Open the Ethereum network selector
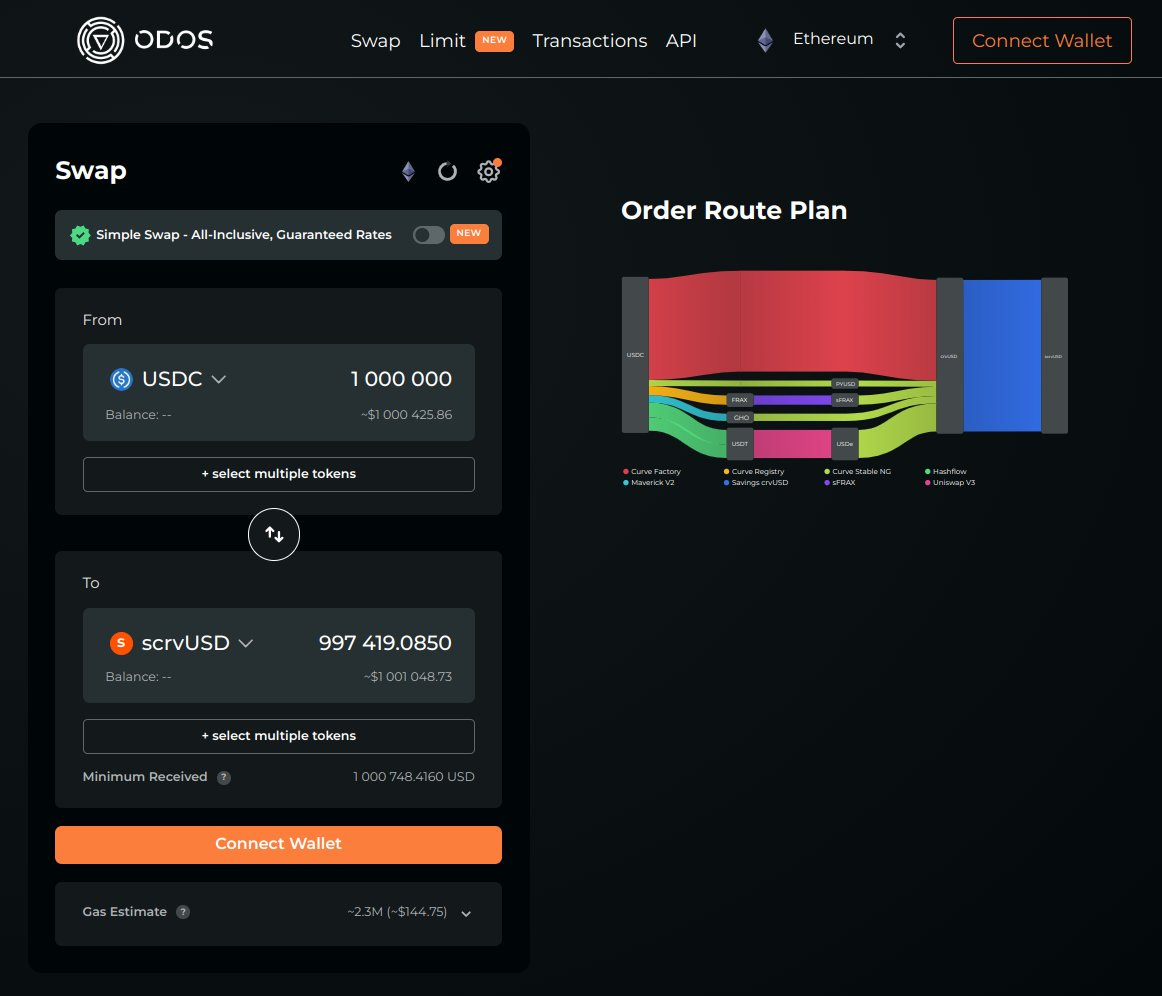Viewport: 1162px width, 996px height. click(831, 39)
